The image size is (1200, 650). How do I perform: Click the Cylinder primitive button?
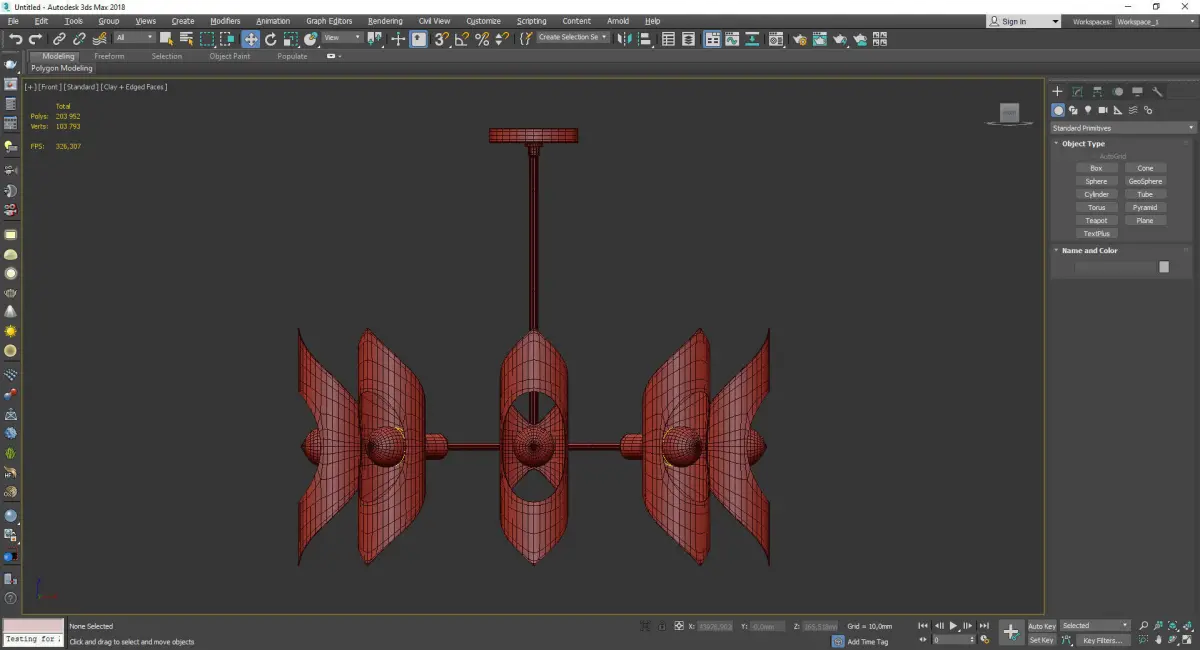tap(1097, 195)
